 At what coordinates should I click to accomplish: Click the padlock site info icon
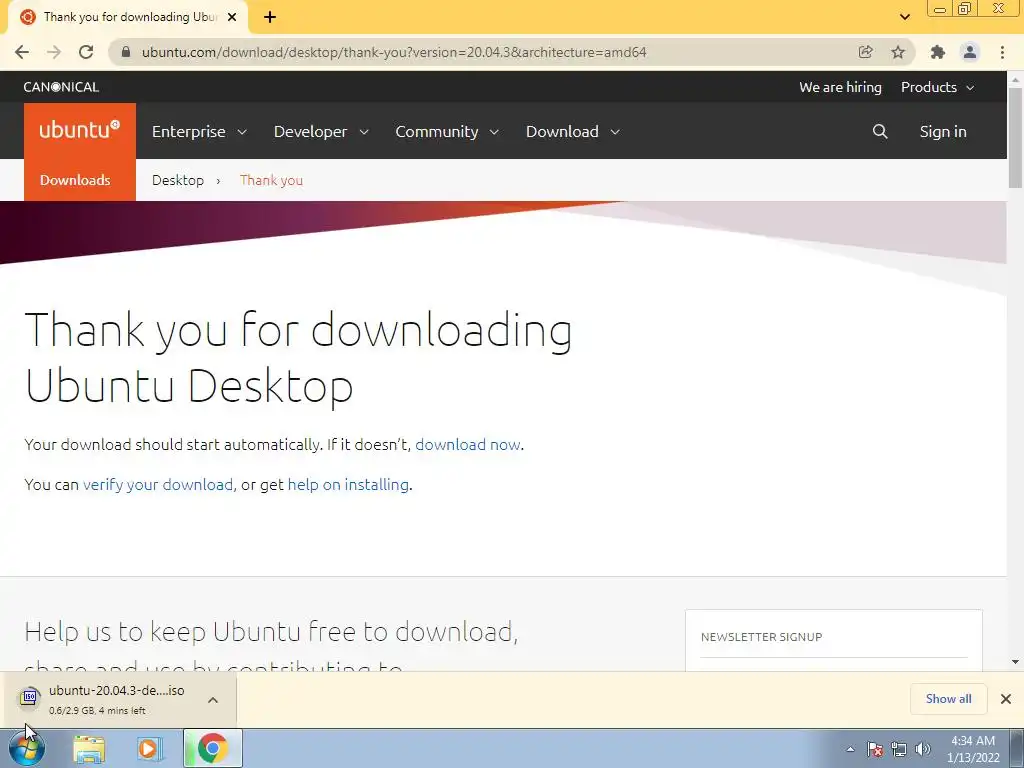[x=126, y=52]
